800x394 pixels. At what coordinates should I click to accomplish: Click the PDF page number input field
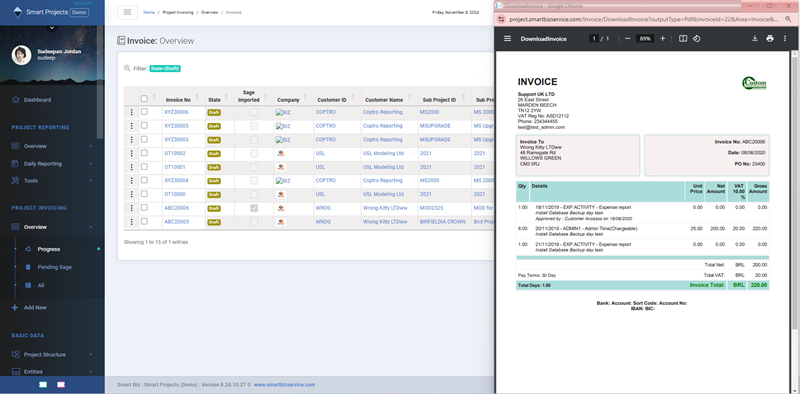tap(594, 39)
